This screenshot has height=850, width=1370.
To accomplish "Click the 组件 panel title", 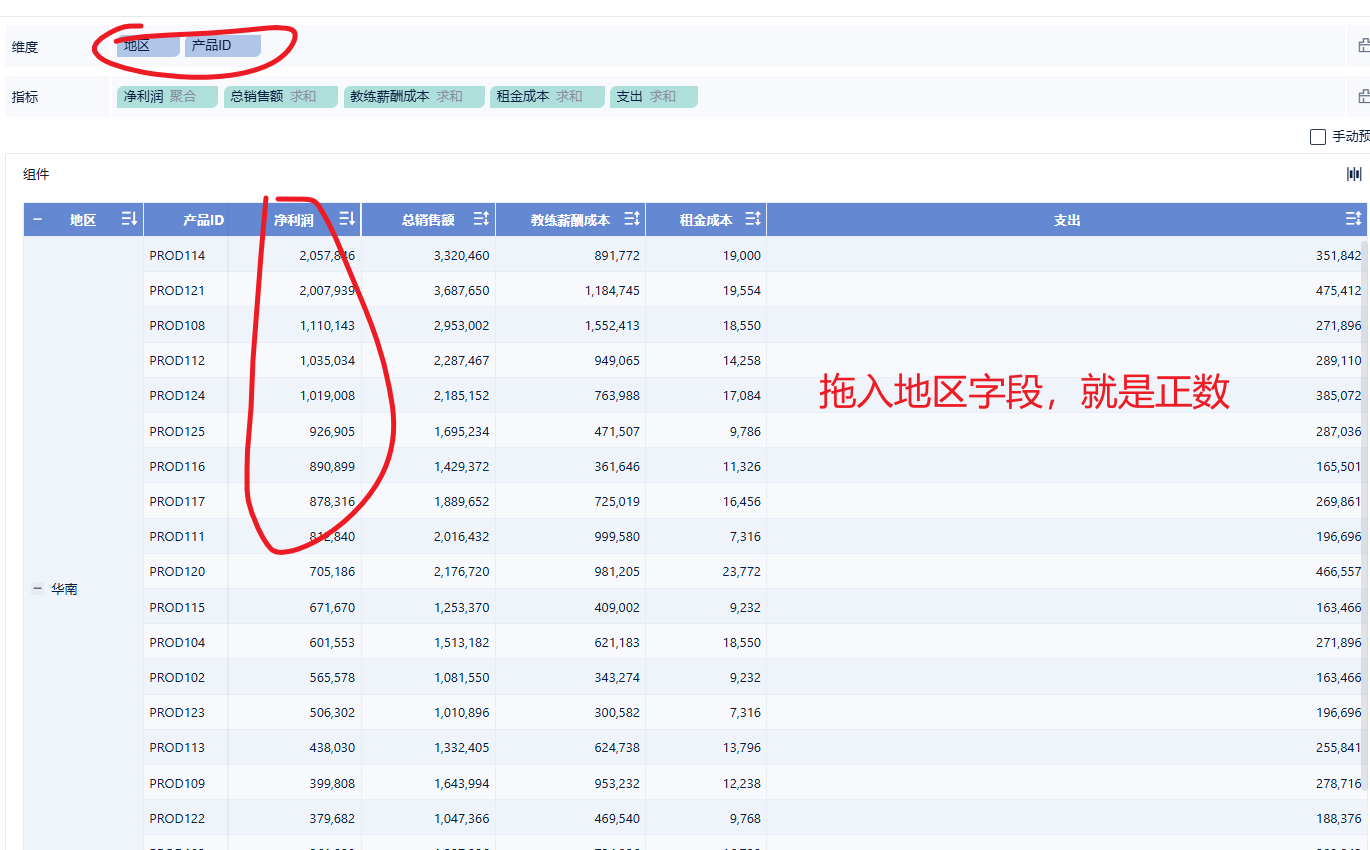I will (36, 174).
